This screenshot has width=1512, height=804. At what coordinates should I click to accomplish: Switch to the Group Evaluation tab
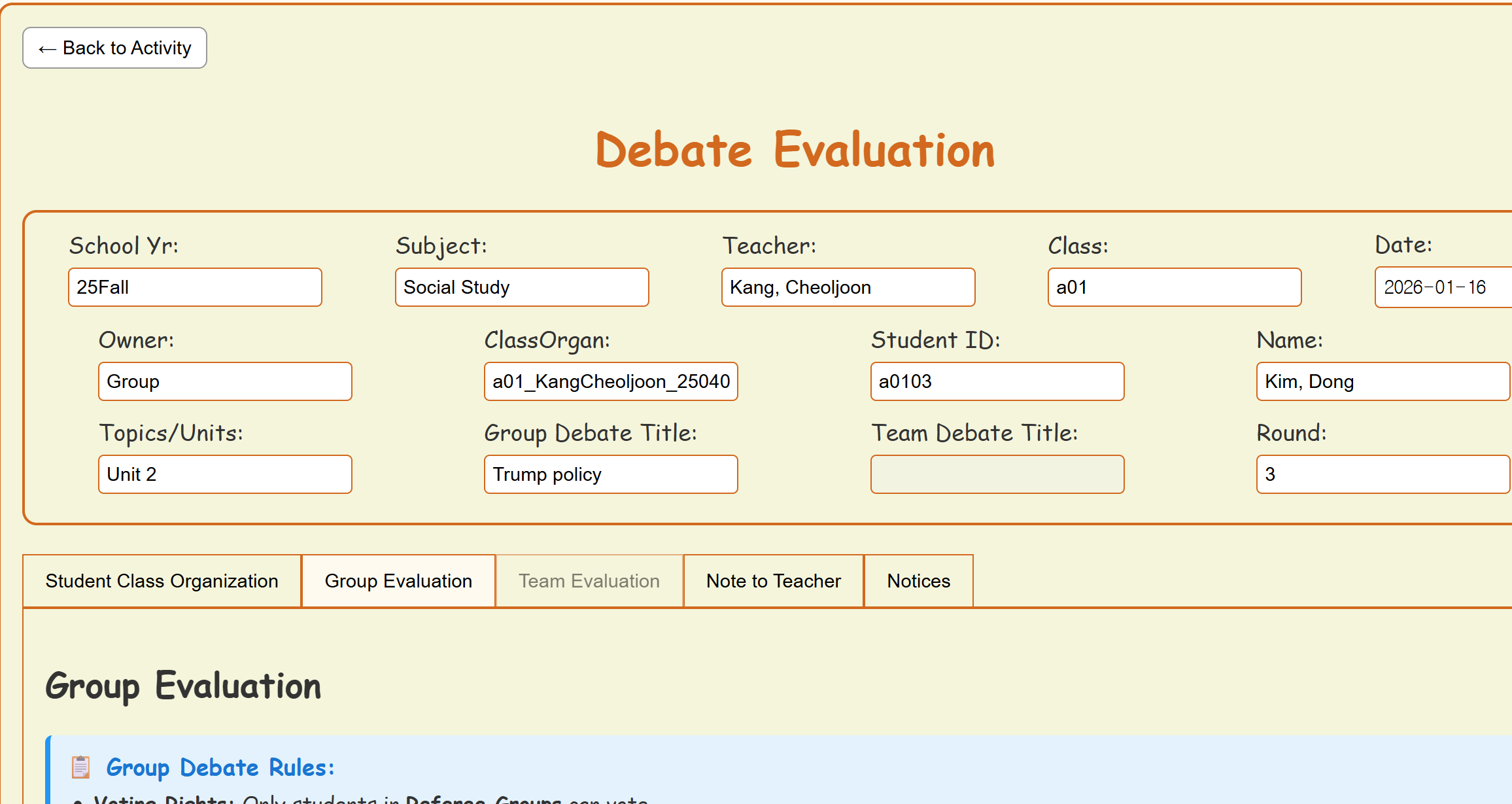[x=398, y=581]
